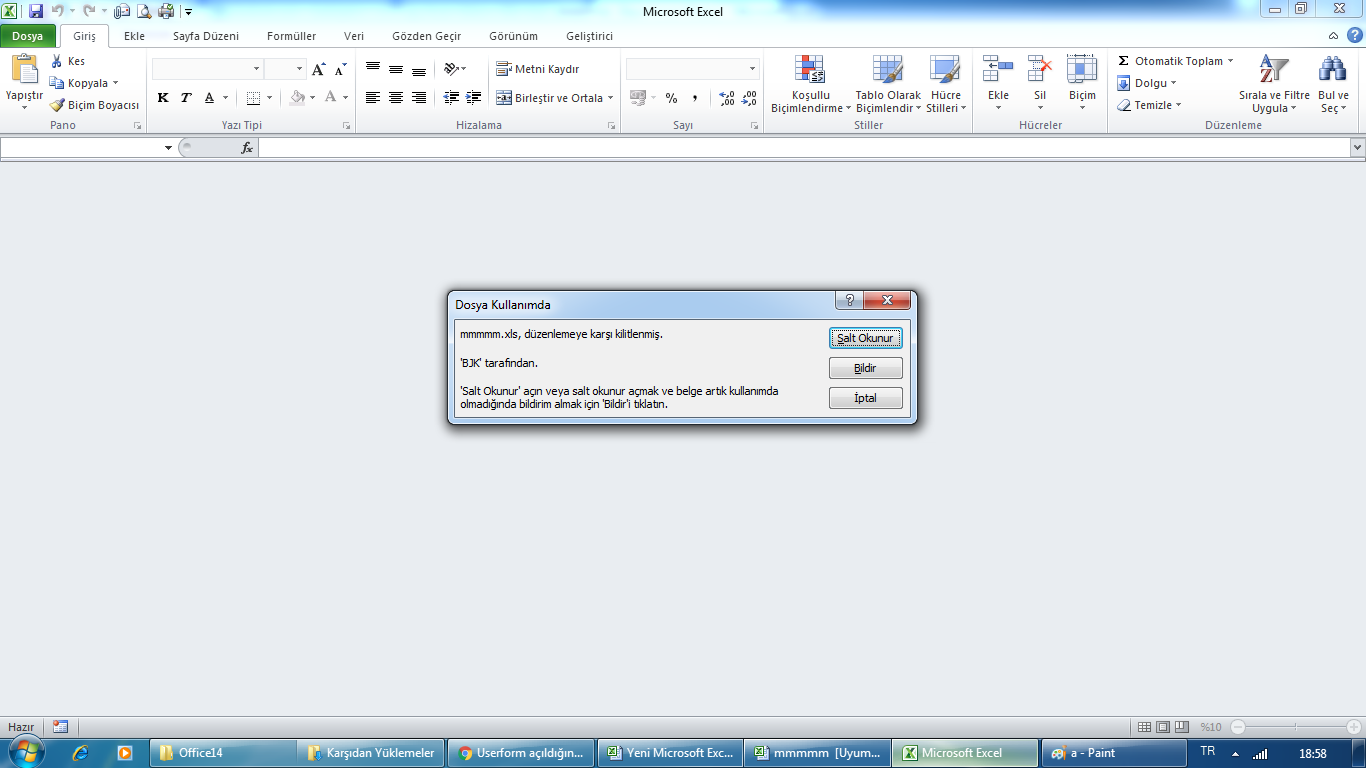The width and height of the screenshot is (1366, 768).
Task: Click the Biçim format cells icon
Action: click(x=1082, y=69)
